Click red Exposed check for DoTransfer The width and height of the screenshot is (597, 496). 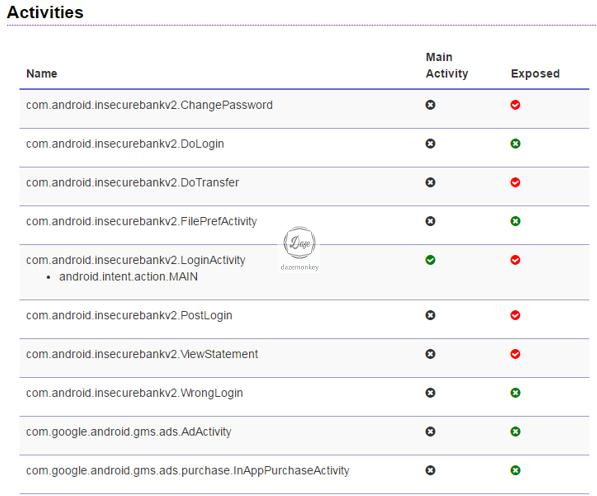click(x=515, y=182)
